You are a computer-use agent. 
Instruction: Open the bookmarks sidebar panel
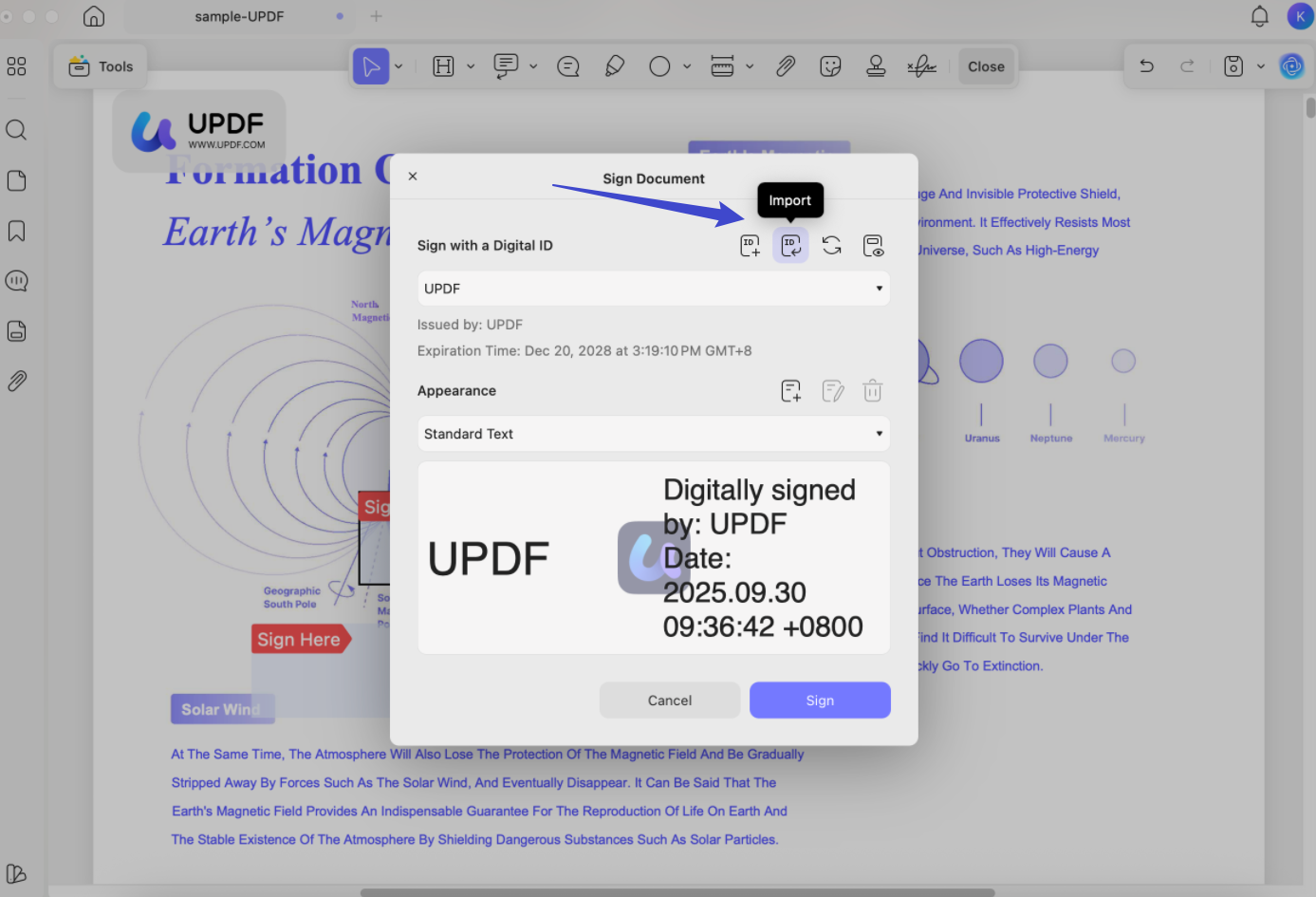click(x=16, y=231)
